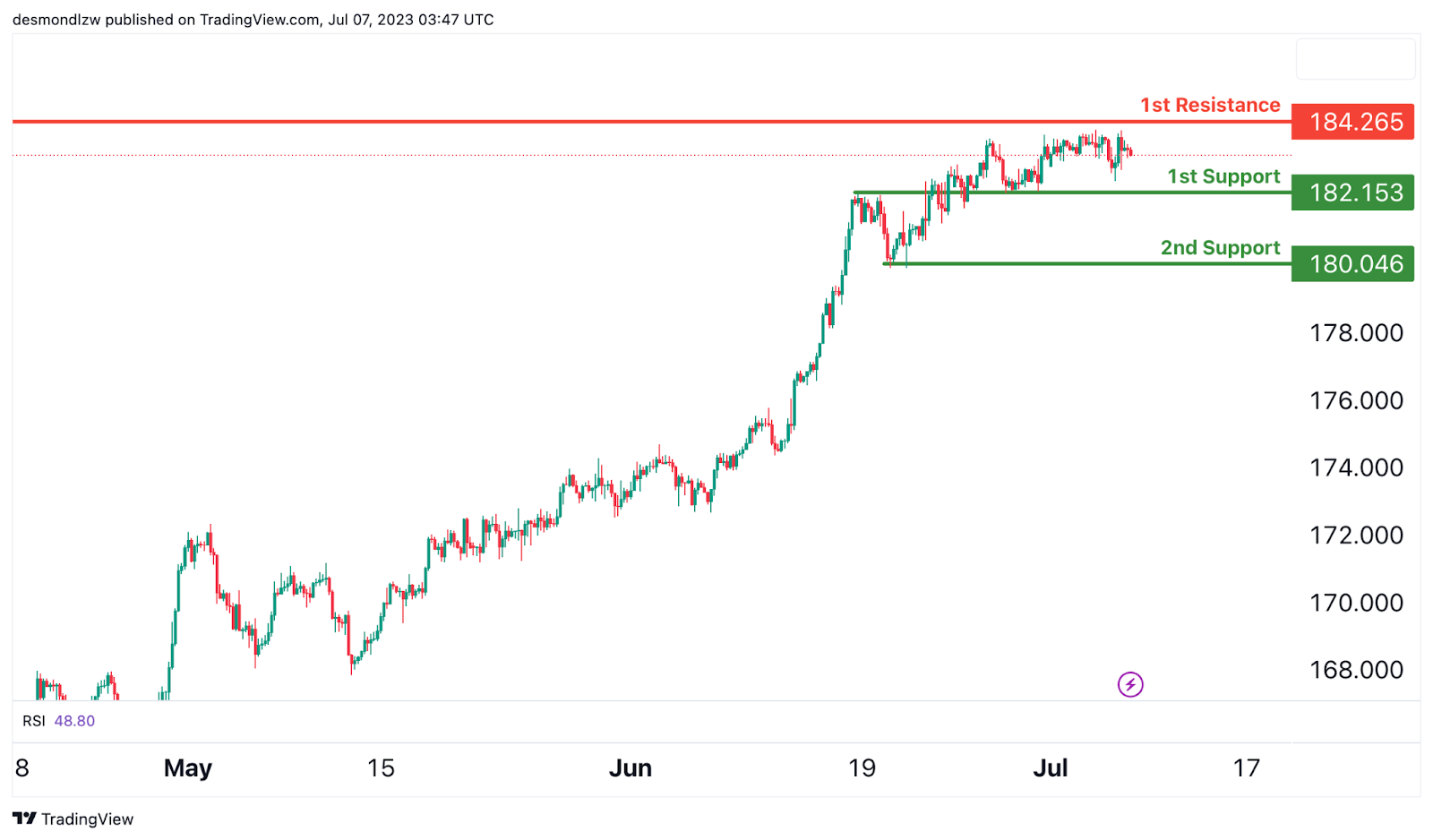Click the 174.000 price axis label
Viewport: 1433px width, 840px height.
coord(1356,467)
